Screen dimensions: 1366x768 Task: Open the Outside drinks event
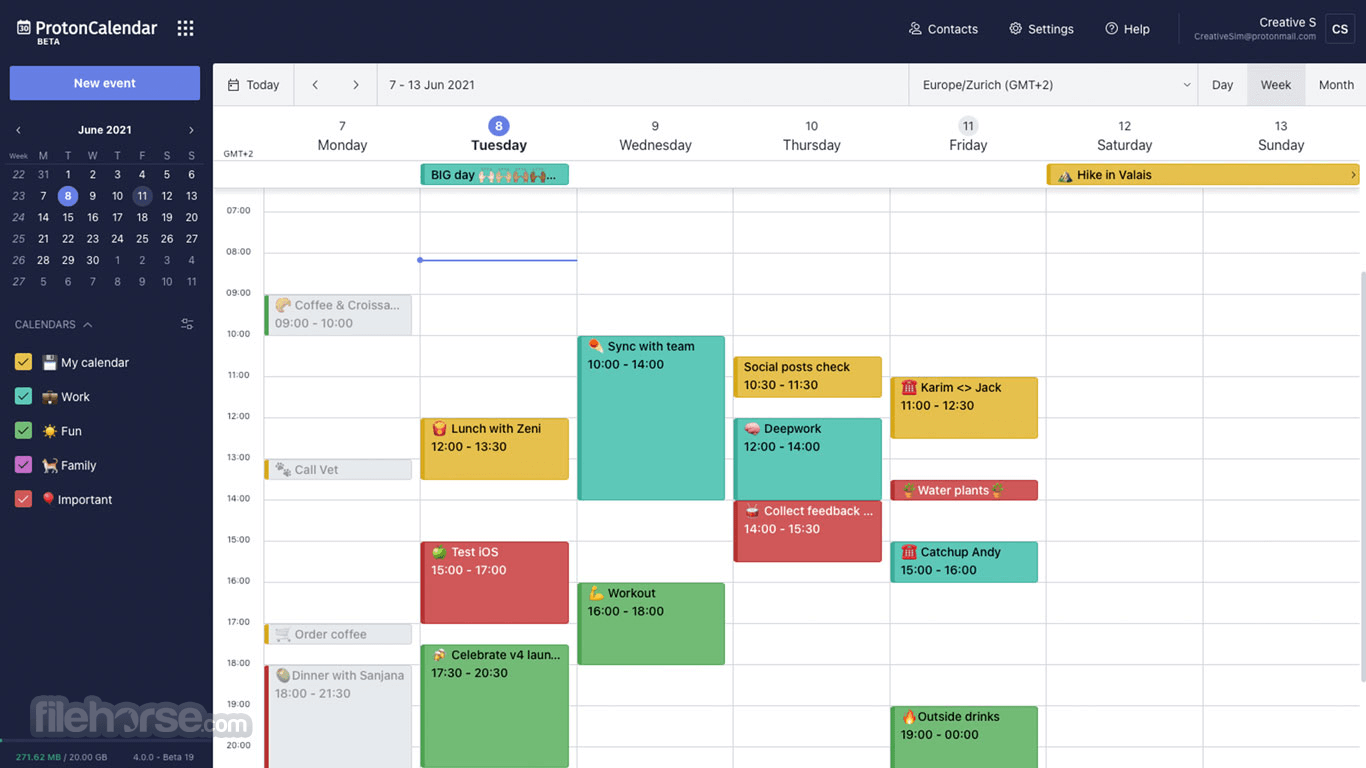point(964,737)
